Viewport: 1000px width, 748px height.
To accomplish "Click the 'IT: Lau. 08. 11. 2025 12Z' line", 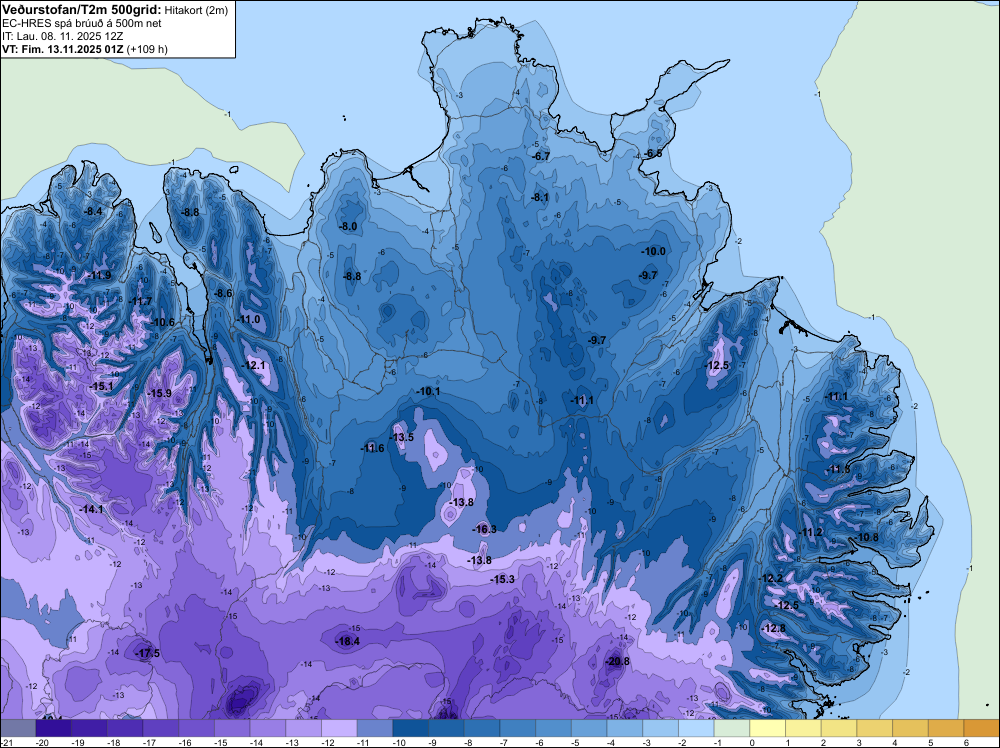I will 62,36.
